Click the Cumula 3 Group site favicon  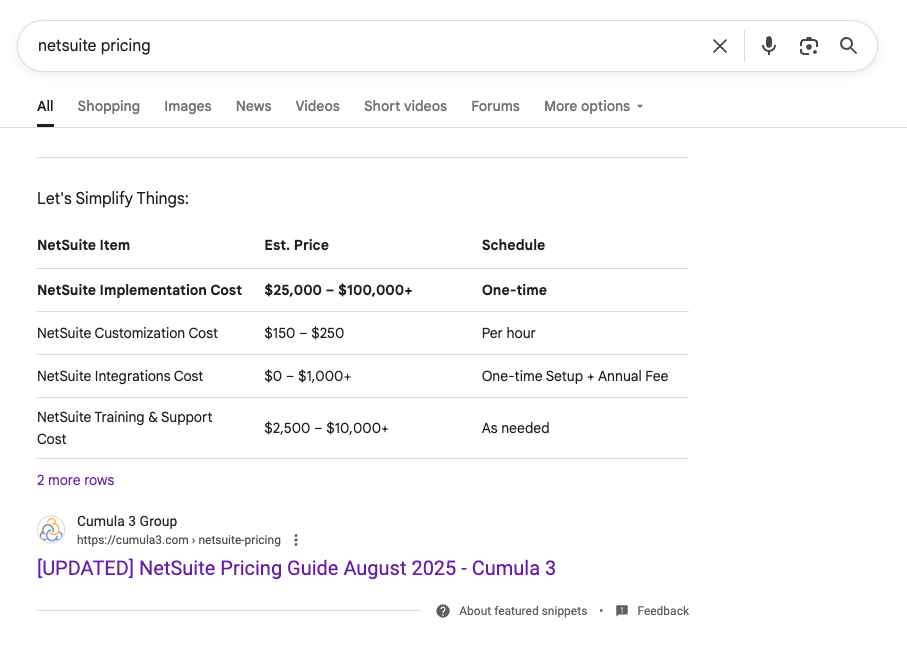tap(51, 529)
